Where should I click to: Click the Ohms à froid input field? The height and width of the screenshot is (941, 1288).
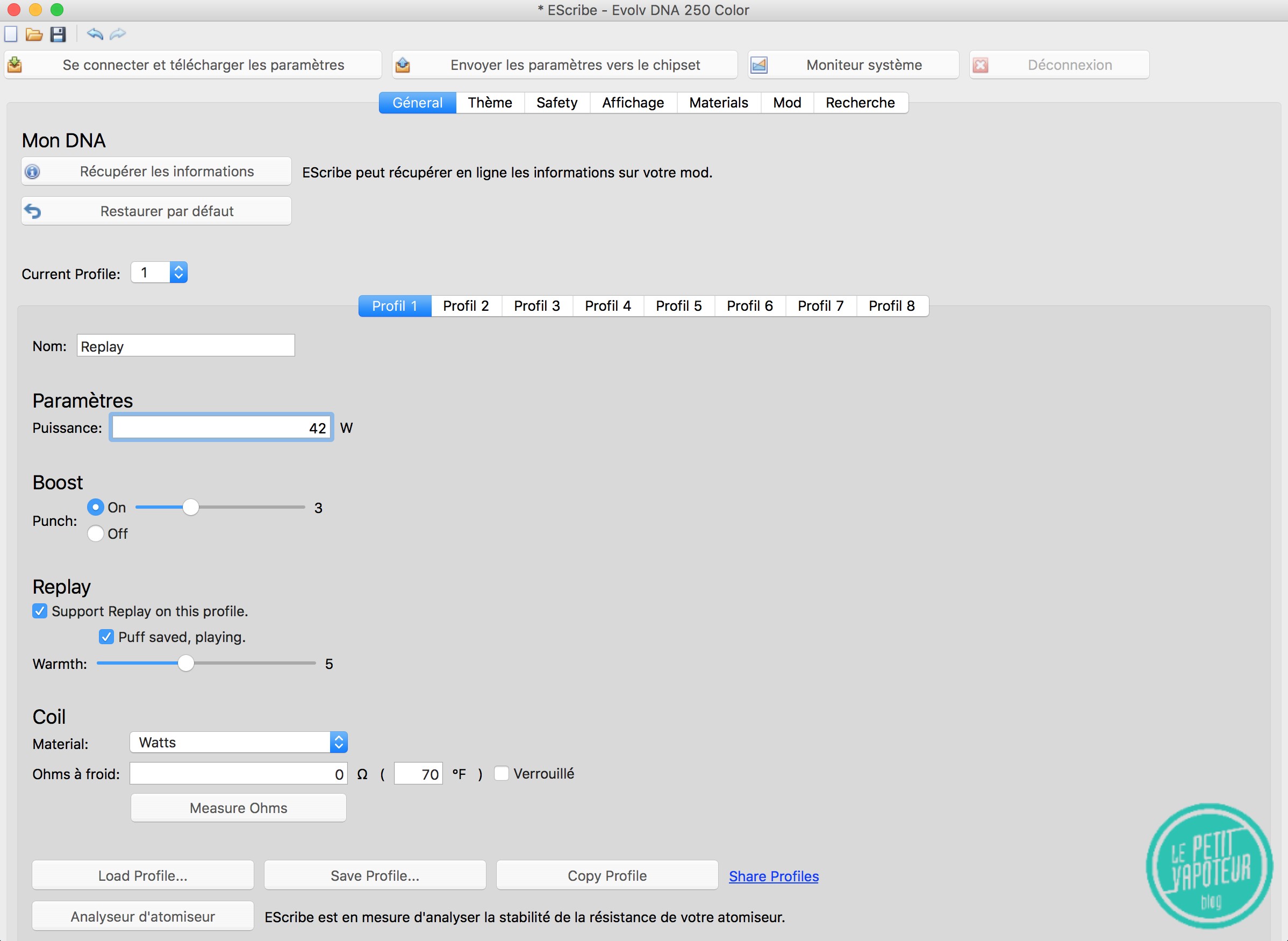(x=239, y=774)
